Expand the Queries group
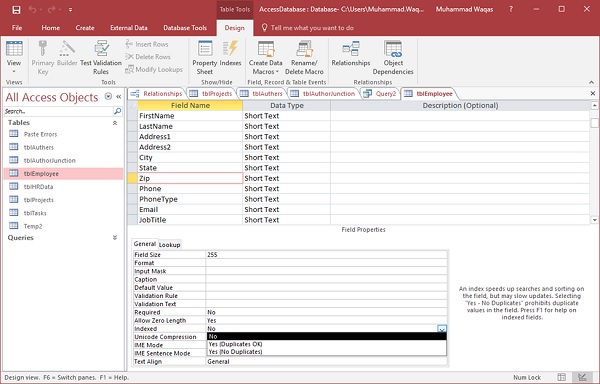The image size is (600, 384). pyautogui.click(x=115, y=238)
